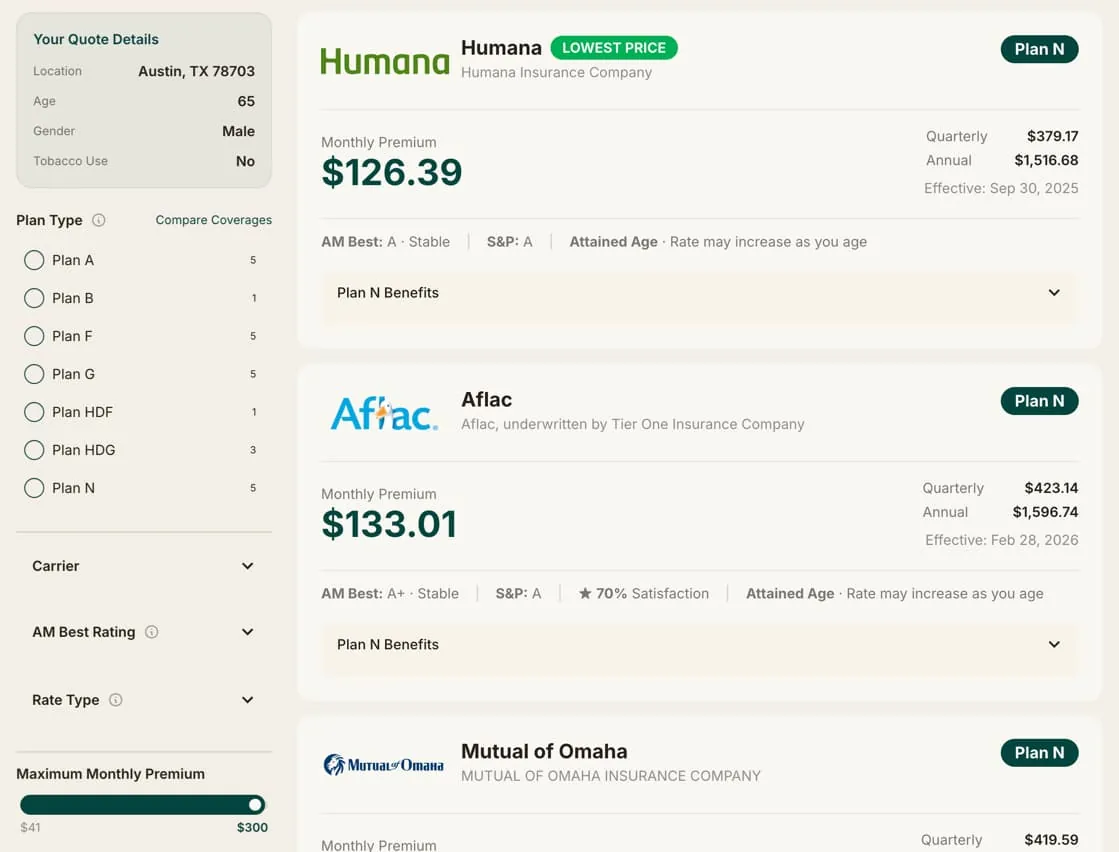Select the Plan A radio button
Viewport: 1119px width, 852px height.
(34, 260)
